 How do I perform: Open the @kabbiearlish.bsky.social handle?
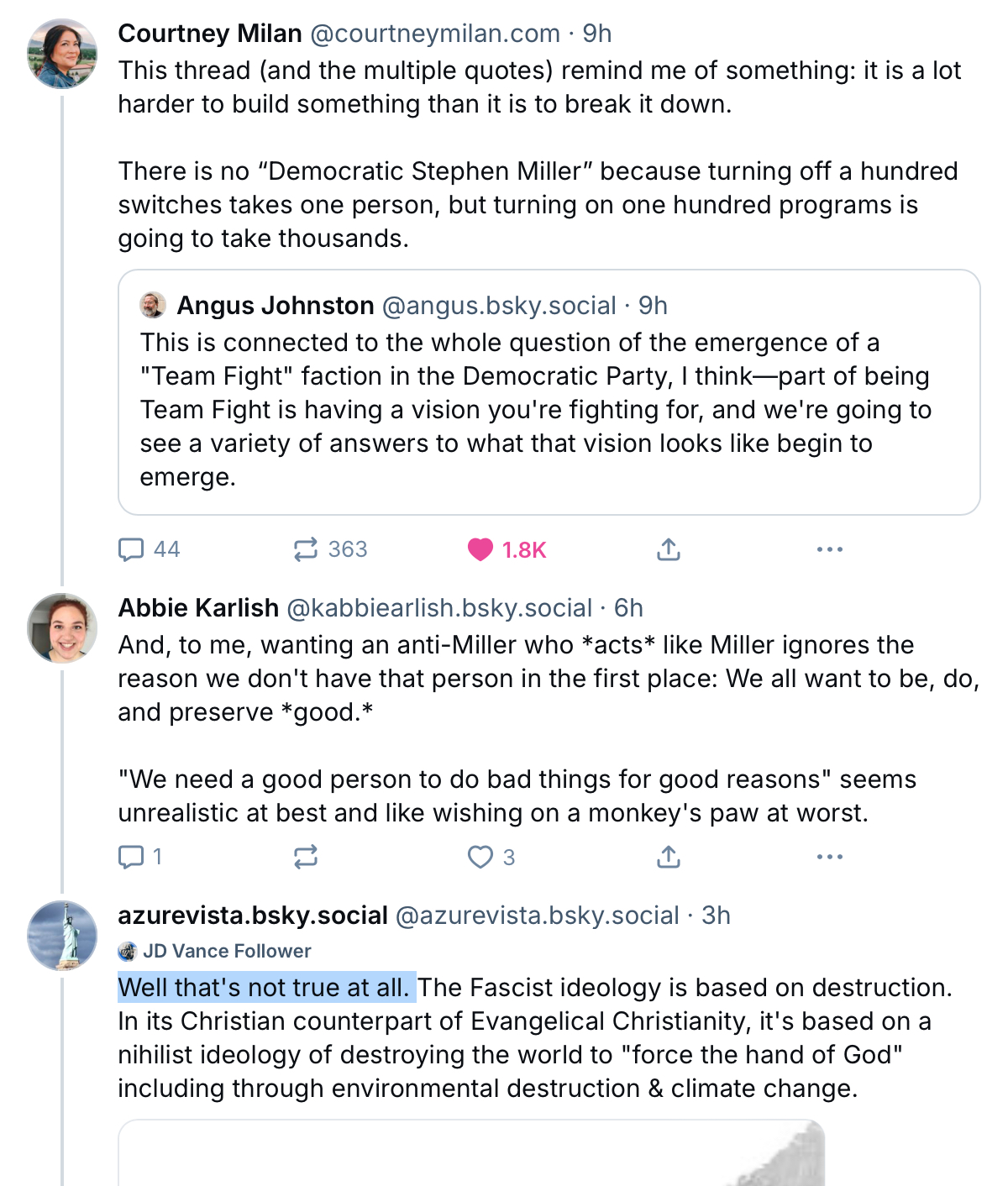pyautogui.click(x=439, y=608)
